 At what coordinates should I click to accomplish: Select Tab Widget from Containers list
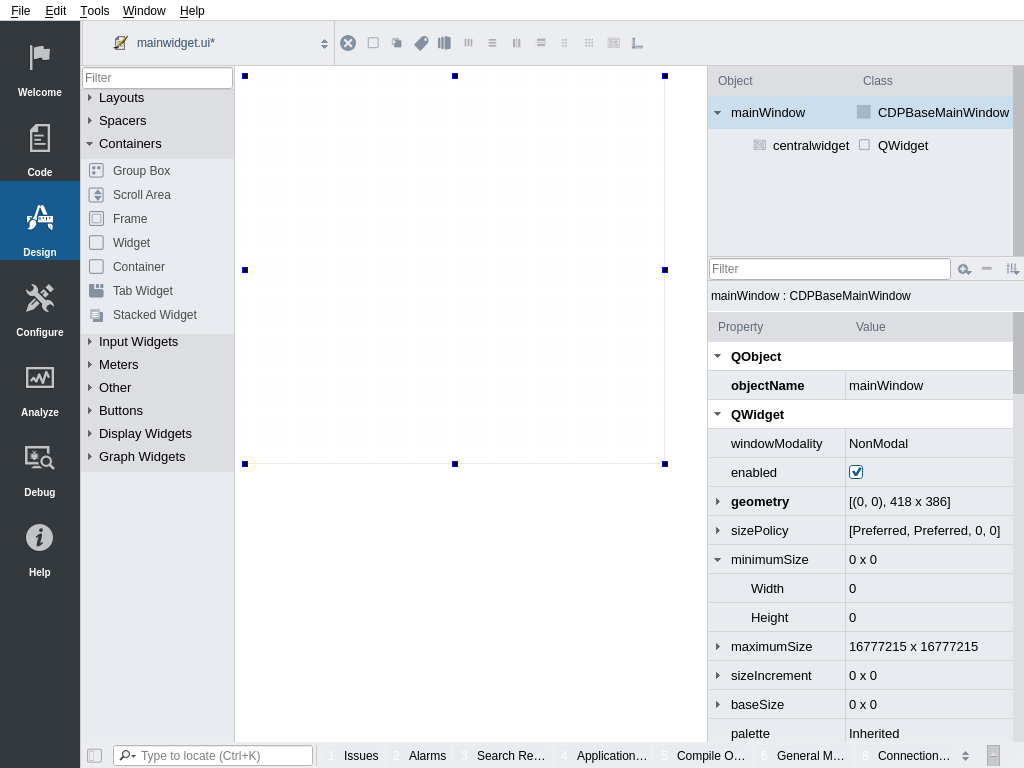pyautogui.click(x=142, y=291)
